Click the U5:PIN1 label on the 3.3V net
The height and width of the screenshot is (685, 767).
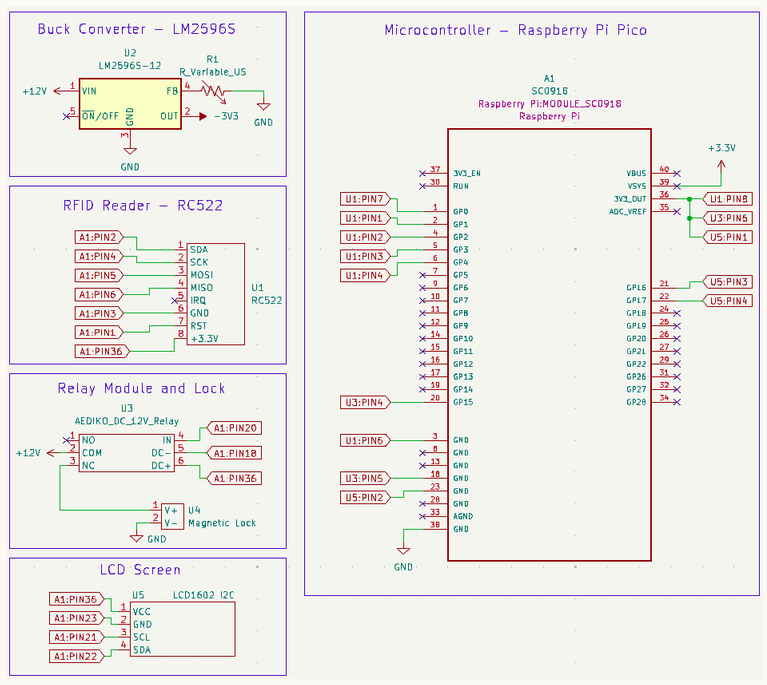click(728, 237)
